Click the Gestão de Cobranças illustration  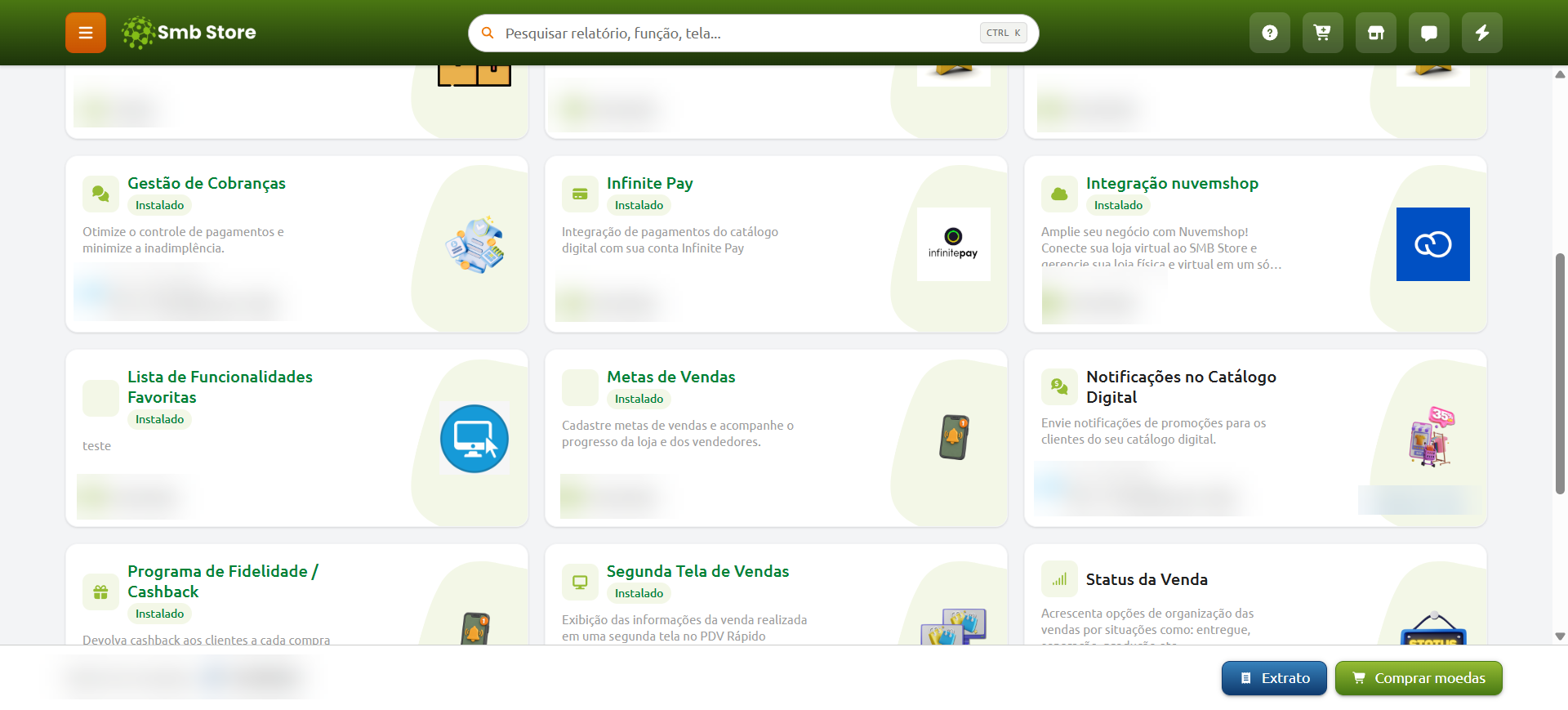[x=474, y=244]
